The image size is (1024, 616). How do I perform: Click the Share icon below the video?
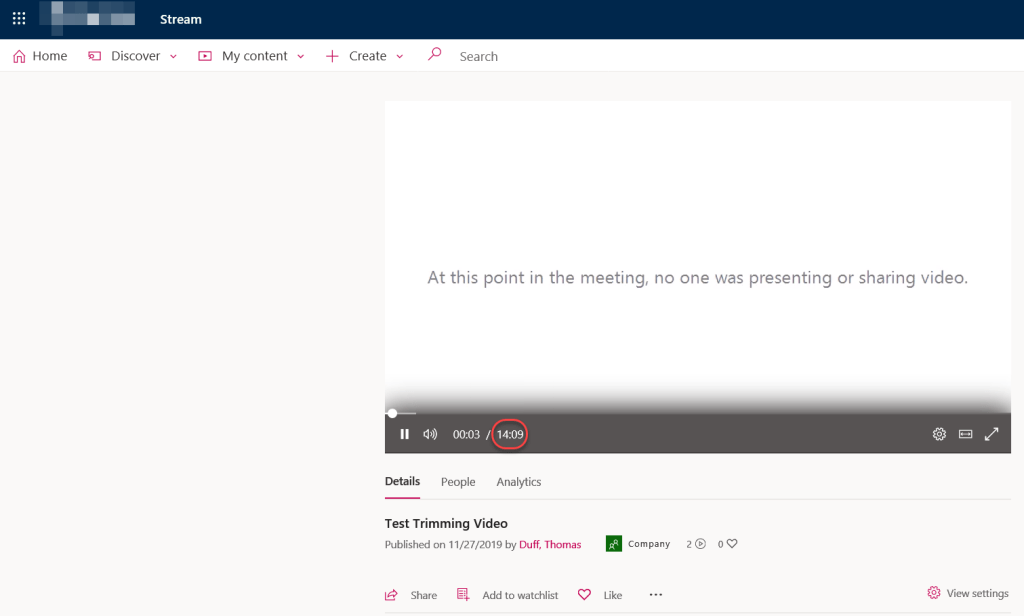[x=391, y=593]
